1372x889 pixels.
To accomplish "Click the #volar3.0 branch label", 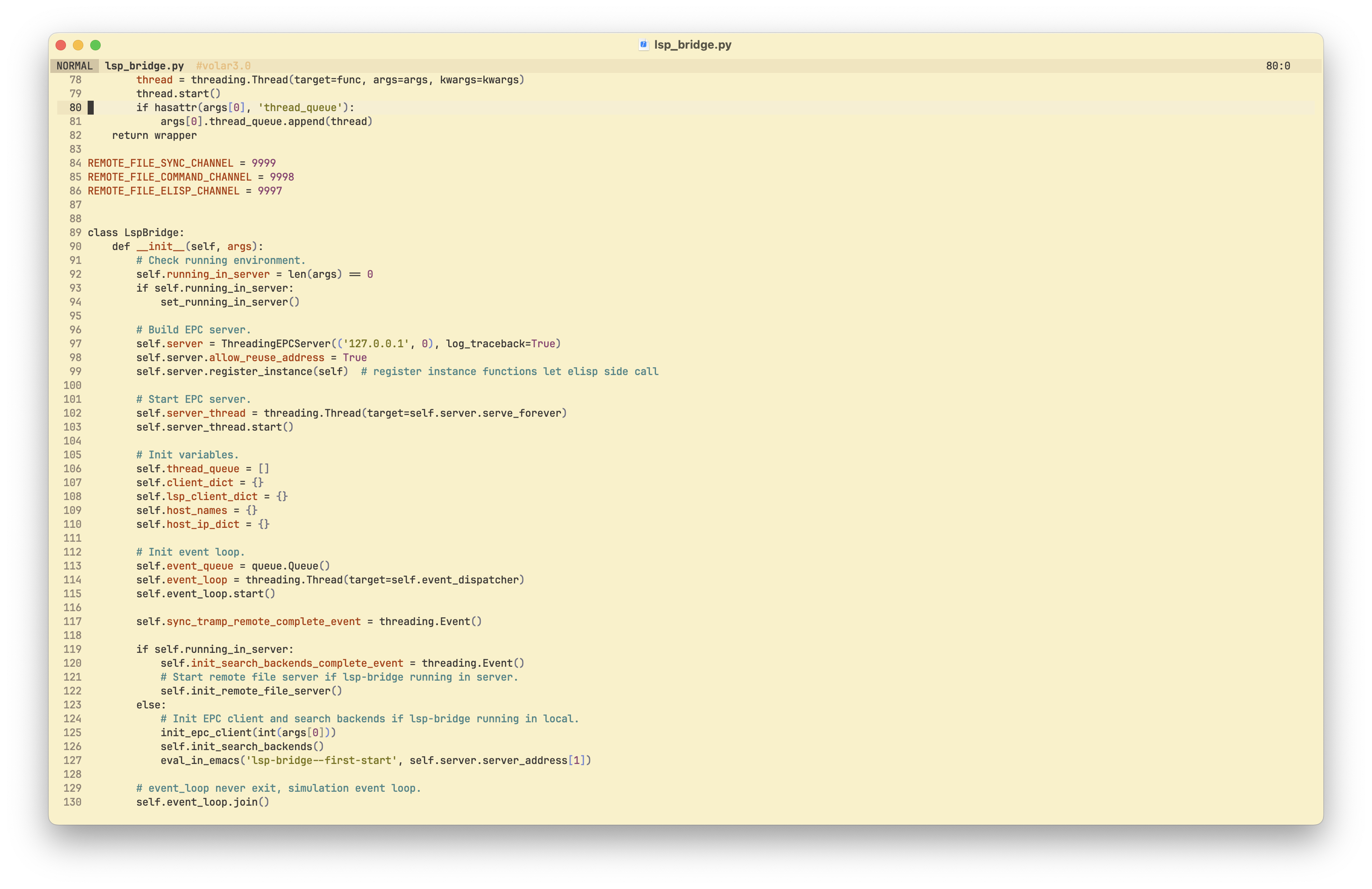I will [x=223, y=66].
